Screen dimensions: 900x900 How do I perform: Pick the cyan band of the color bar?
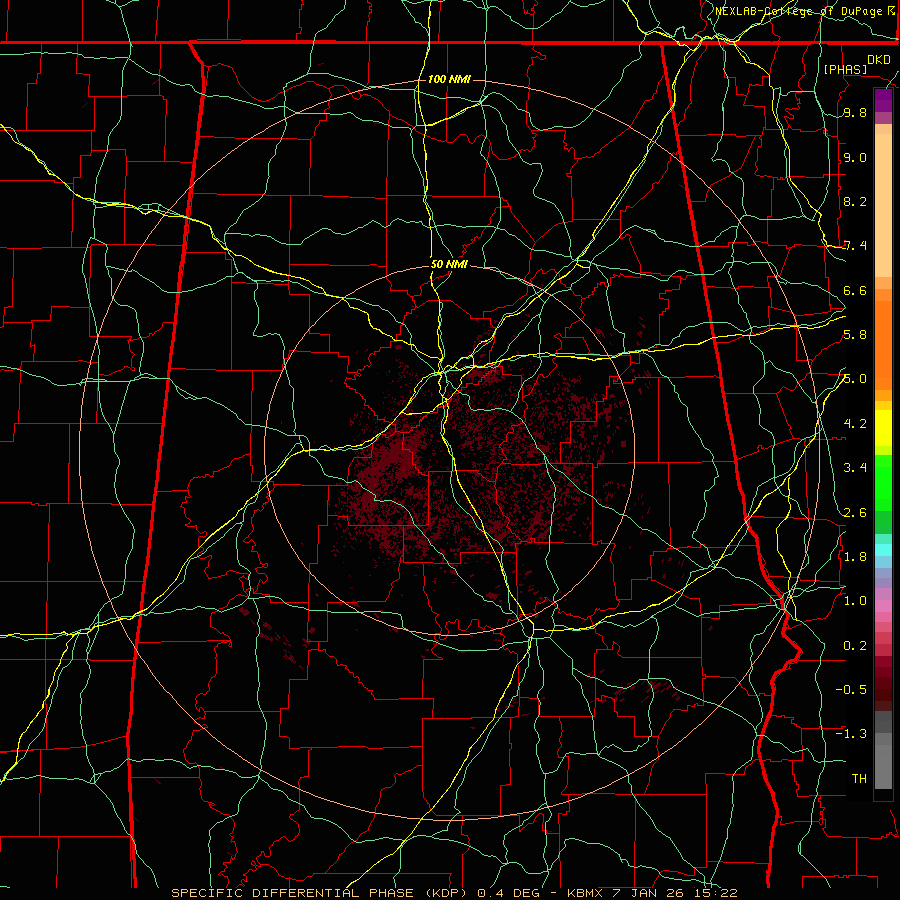point(883,550)
